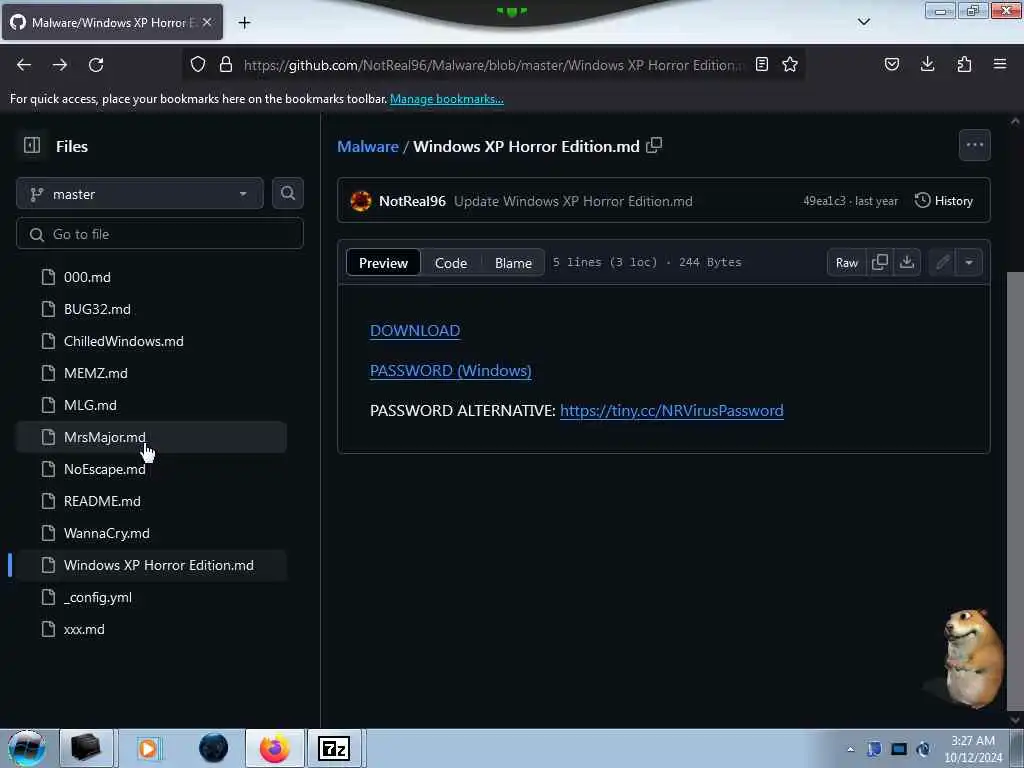Image resolution: width=1024 pixels, height=768 pixels.
Task: Click the browser URL address field
Action: [493, 65]
